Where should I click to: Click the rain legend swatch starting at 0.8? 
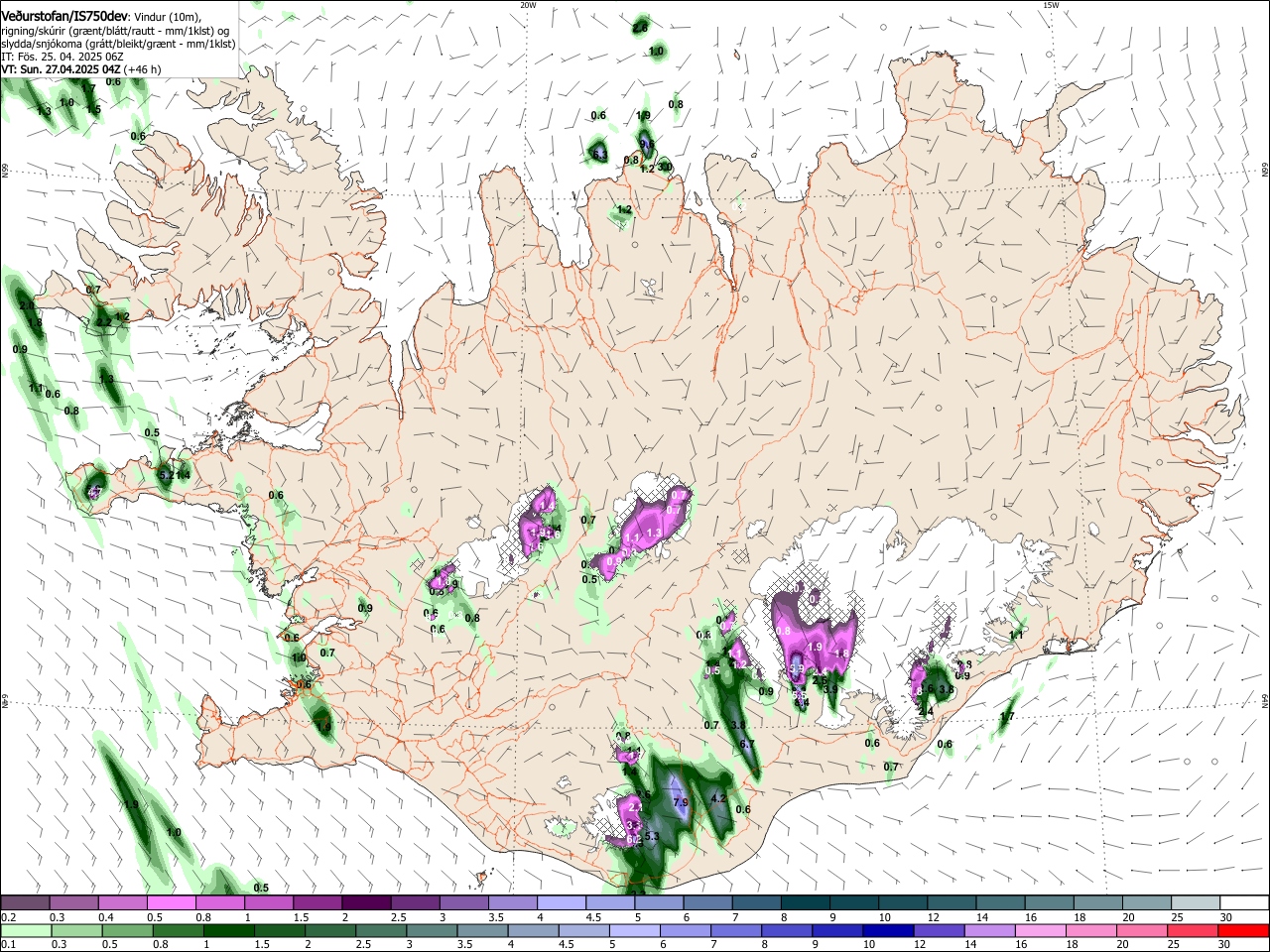click(178, 930)
